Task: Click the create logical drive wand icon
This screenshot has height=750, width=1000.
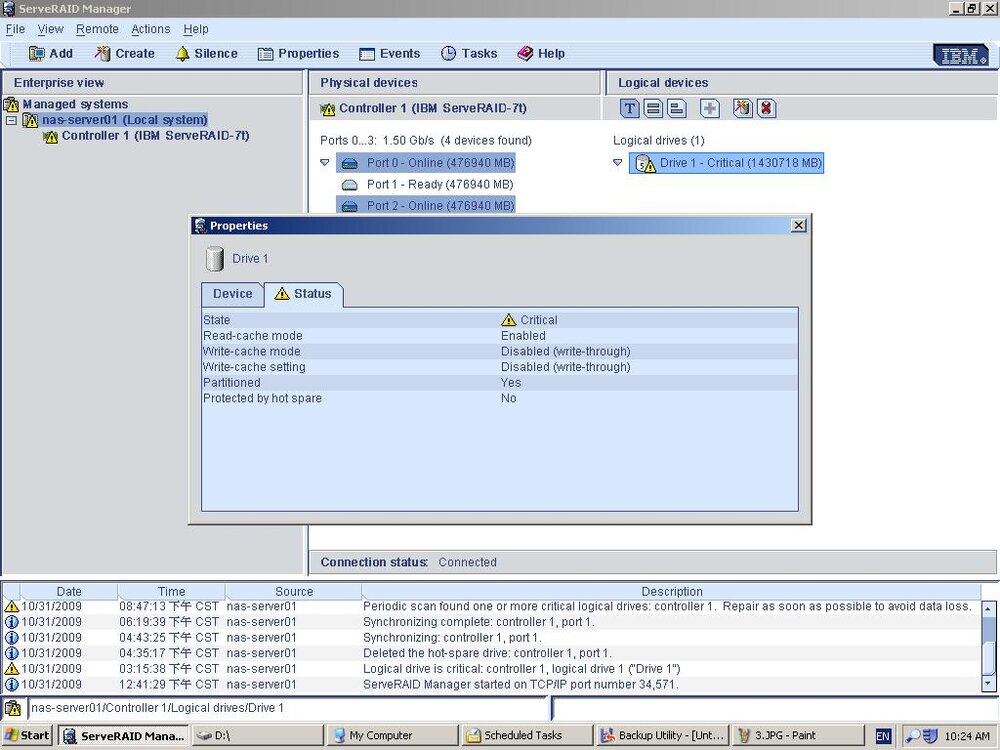Action: click(x=742, y=108)
